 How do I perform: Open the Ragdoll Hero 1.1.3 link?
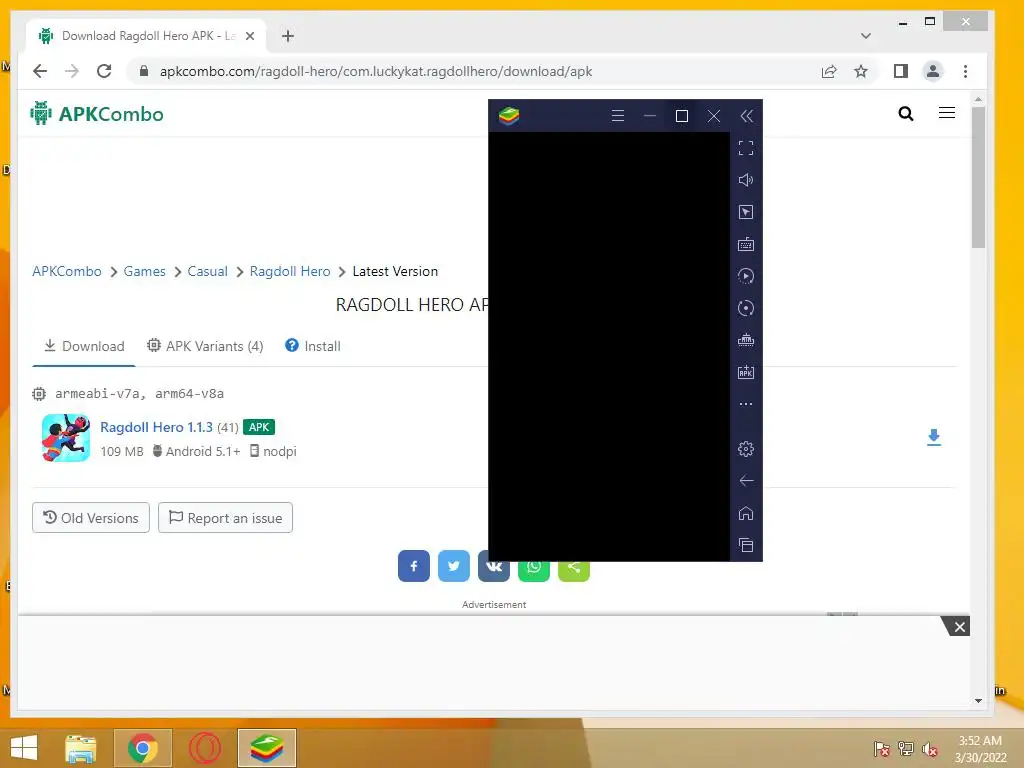tap(156, 427)
